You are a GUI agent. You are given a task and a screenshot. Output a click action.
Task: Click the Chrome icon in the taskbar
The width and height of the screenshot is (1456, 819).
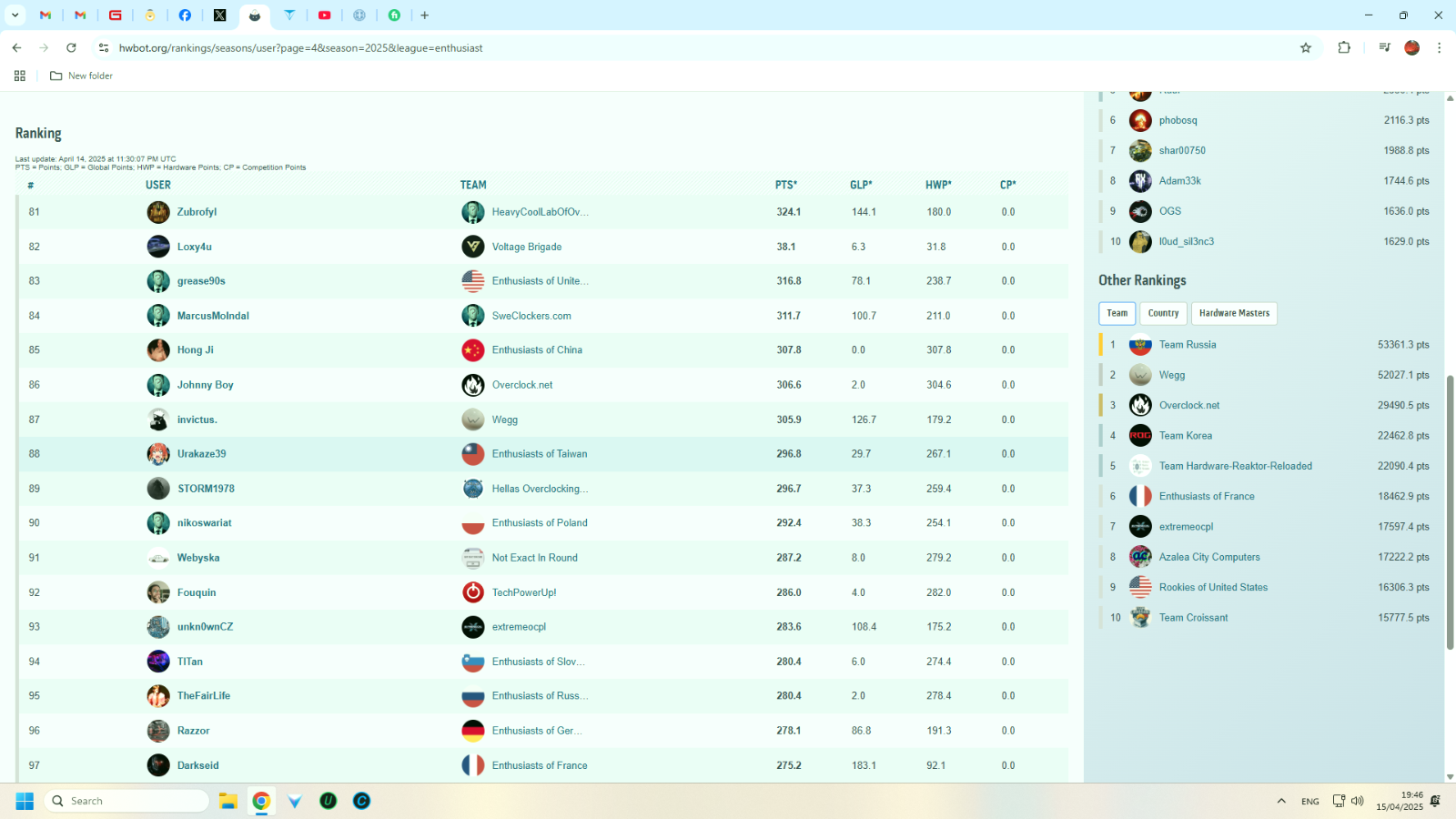[x=261, y=801]
